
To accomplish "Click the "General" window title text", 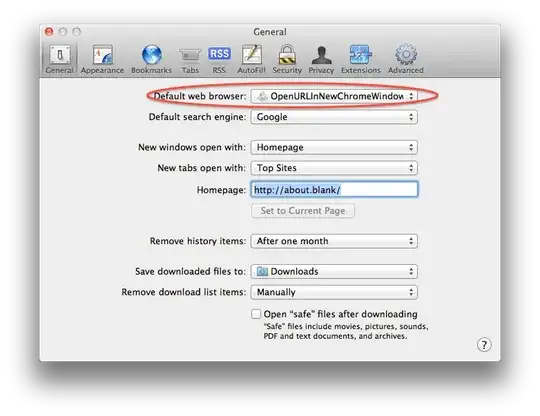I will (x=270, y=32).
